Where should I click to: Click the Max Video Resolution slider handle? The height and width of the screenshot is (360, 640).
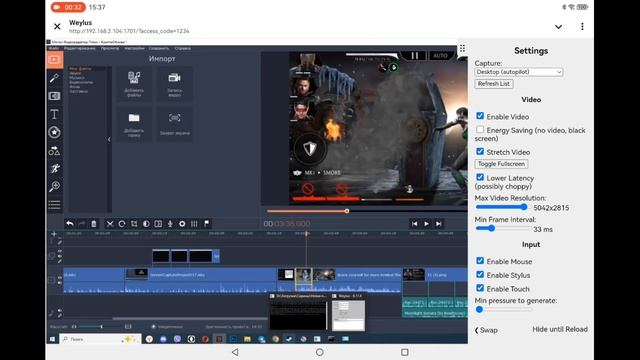tap(524, 207)
